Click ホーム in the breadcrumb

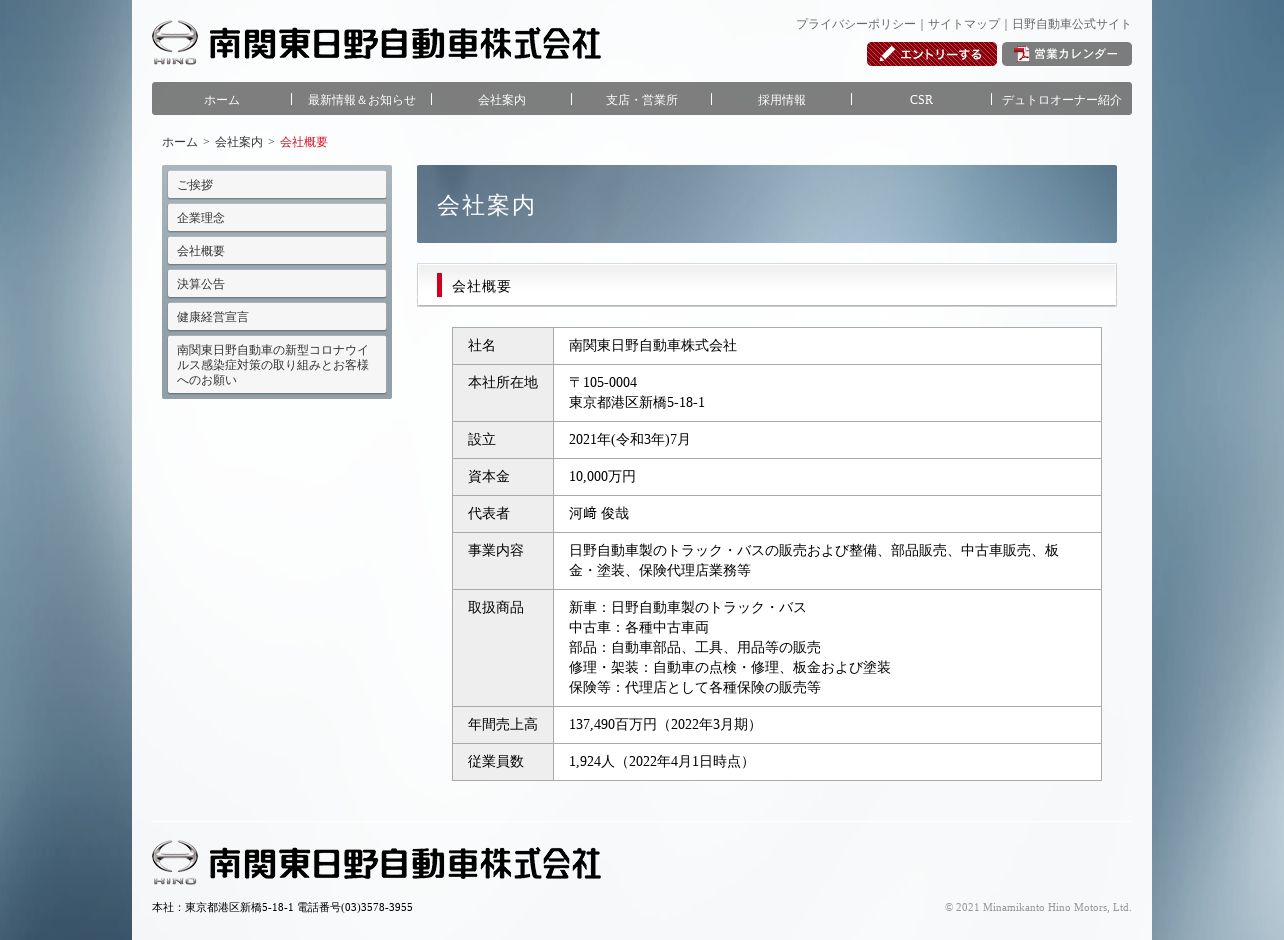pos(180,142)
